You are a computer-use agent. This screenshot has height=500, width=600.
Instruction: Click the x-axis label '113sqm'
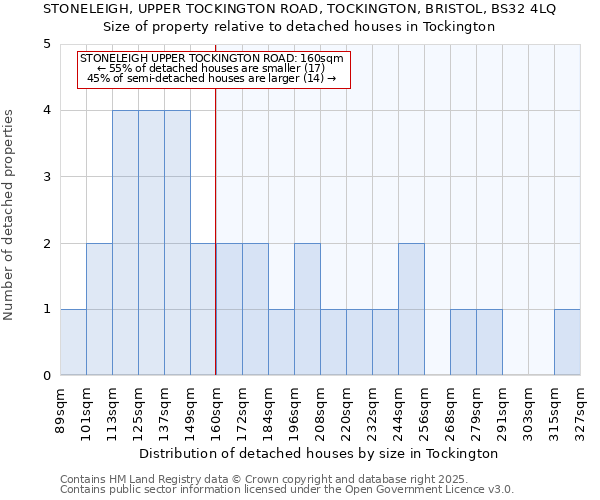pyautogui.click(x=112, y=414)
